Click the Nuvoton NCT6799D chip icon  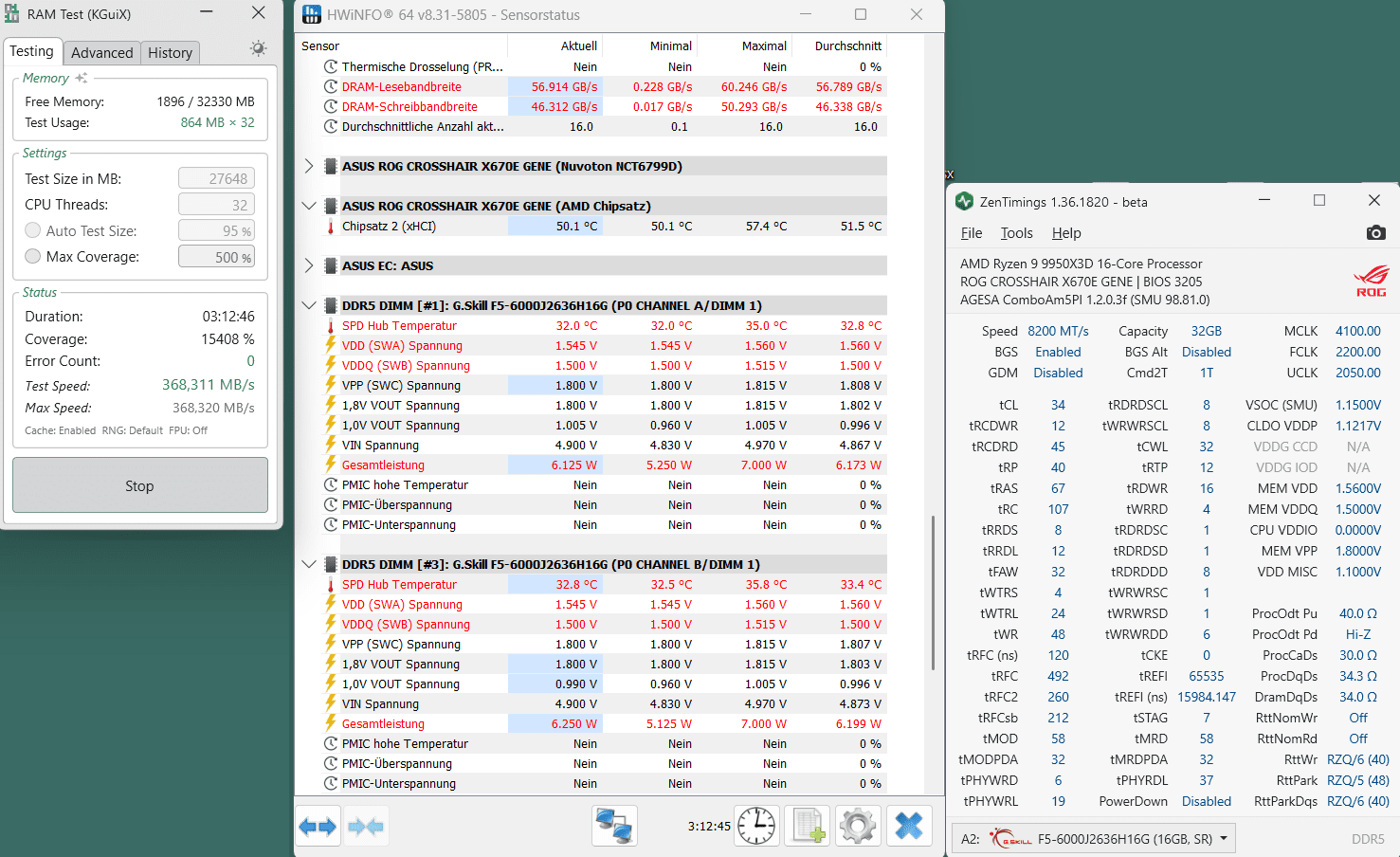[331, 166]
